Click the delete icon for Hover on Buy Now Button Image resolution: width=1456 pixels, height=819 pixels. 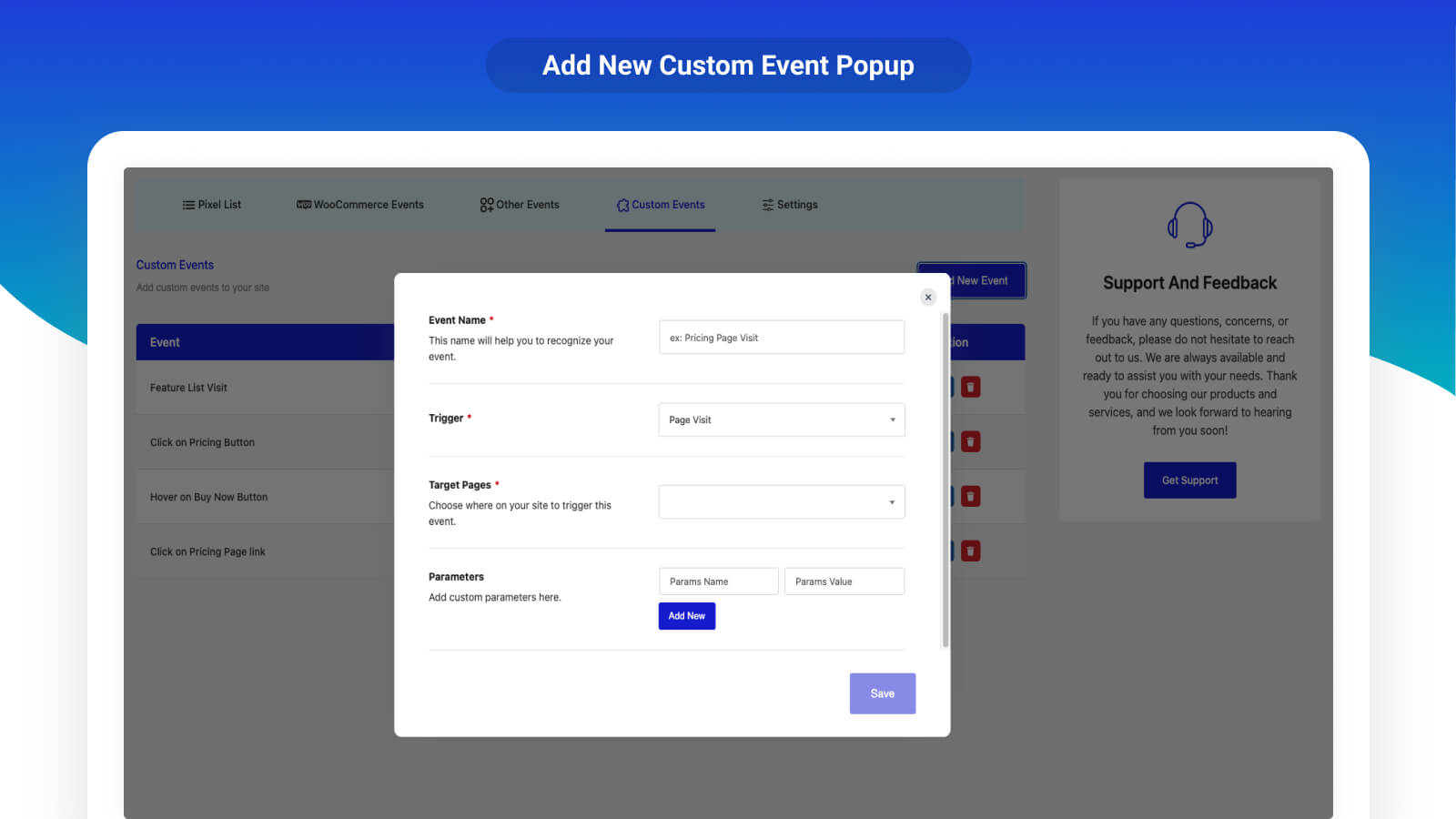click(970, 497)
